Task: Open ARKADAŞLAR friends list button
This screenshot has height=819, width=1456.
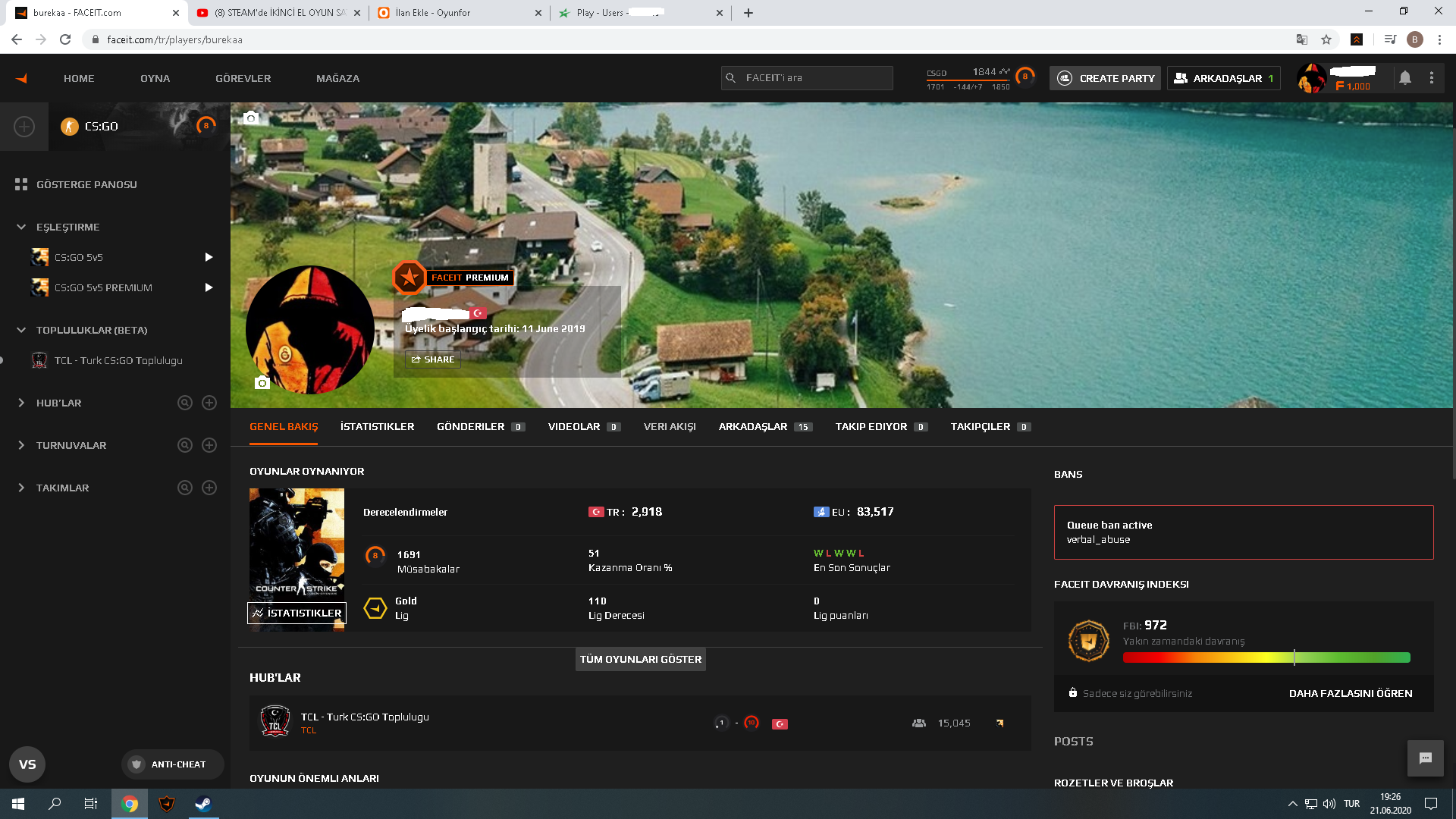Action: pos(1223,78)
